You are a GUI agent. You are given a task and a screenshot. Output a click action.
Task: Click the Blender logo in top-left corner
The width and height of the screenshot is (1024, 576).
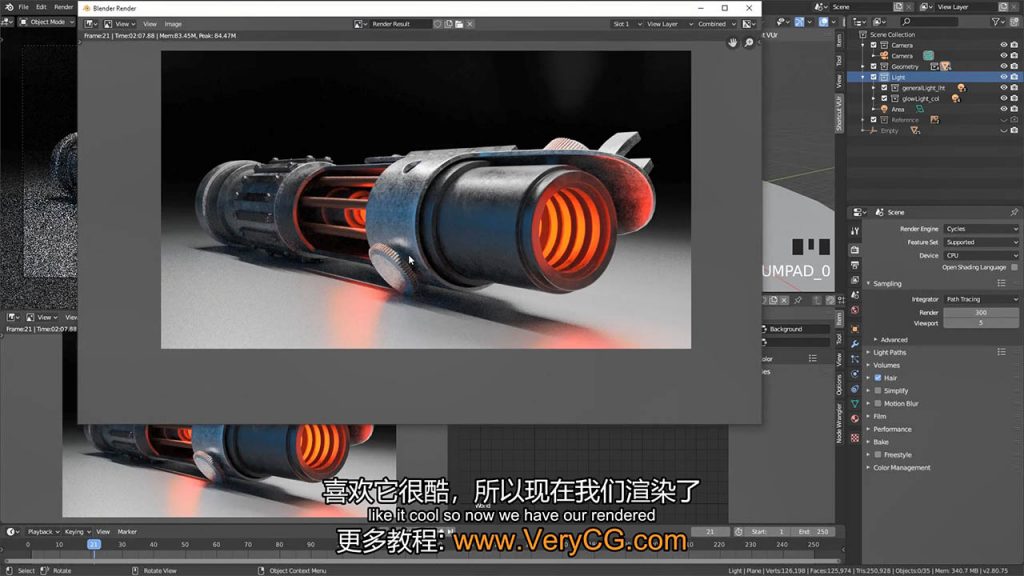[8, 7]
